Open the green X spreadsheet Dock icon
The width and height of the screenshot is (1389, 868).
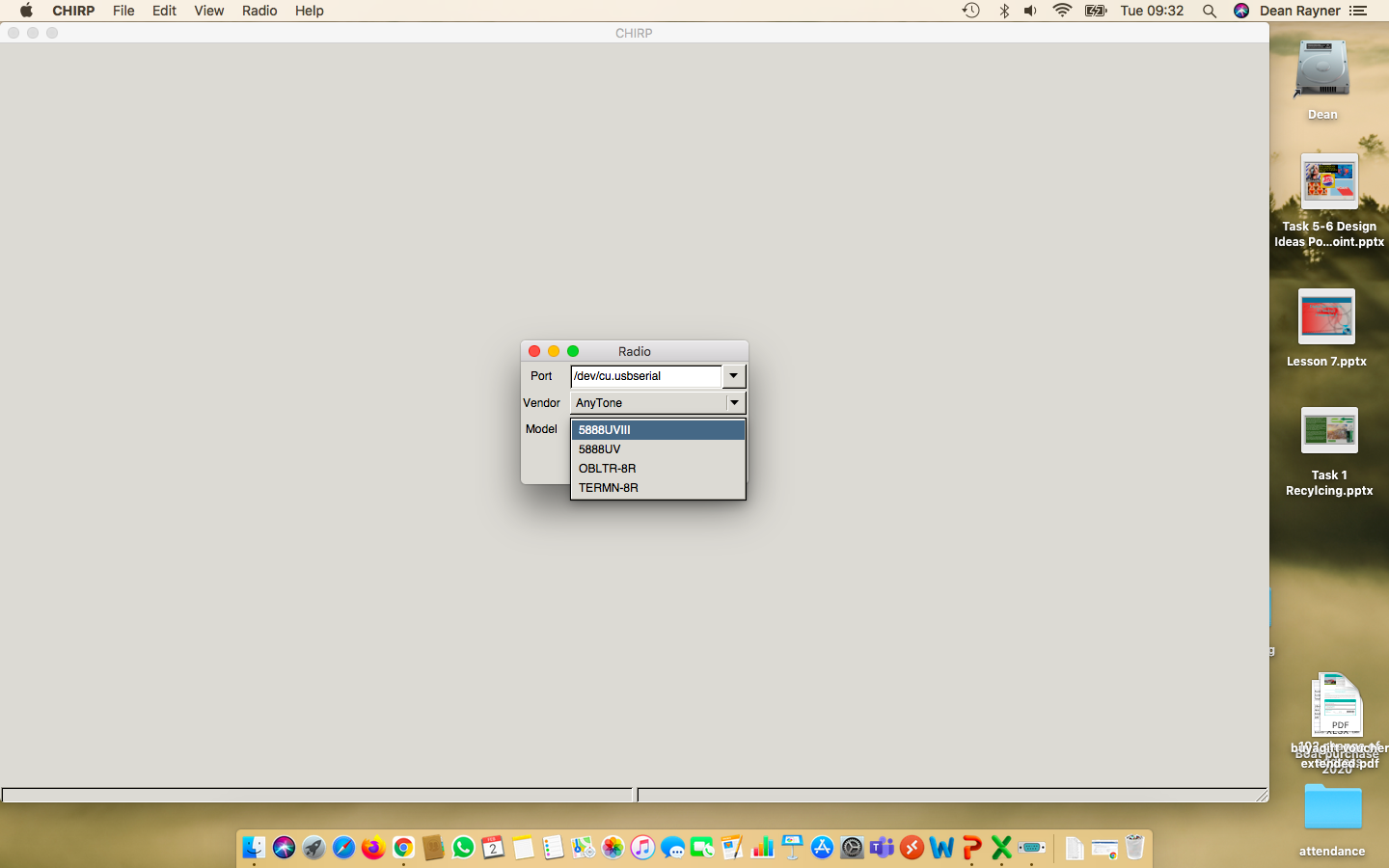click(1001, 848)
